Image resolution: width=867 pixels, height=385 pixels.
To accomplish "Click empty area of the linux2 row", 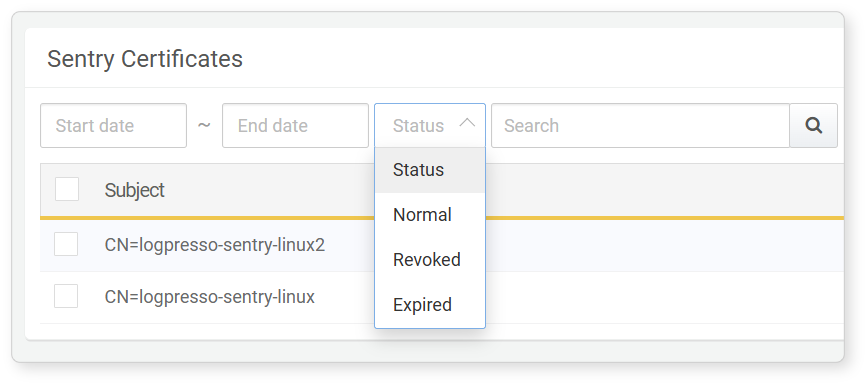I will click(x=664, y=245).
